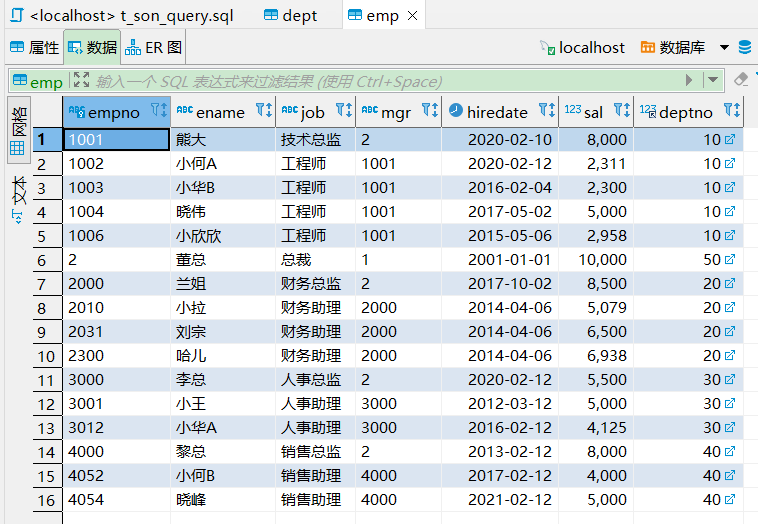Open foreign key link in 熊大 row
This screenshot has height=524, width=758.
coord(730,139)
